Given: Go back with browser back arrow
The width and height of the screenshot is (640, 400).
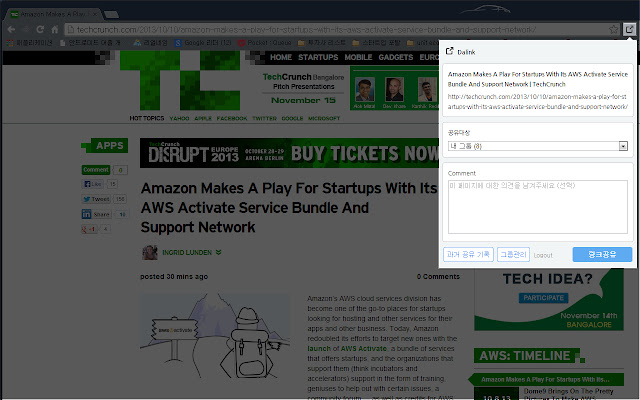Looking at the screenshot, I should [x=11, y=29].
